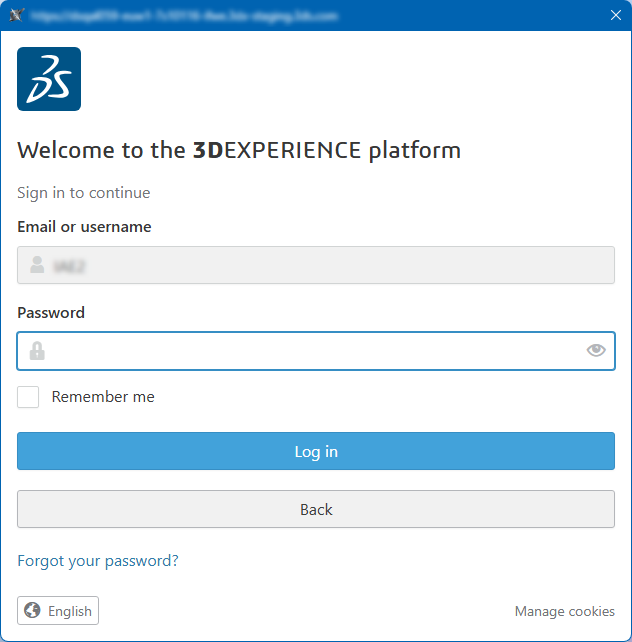Click the Email or username label

point(84,227)
